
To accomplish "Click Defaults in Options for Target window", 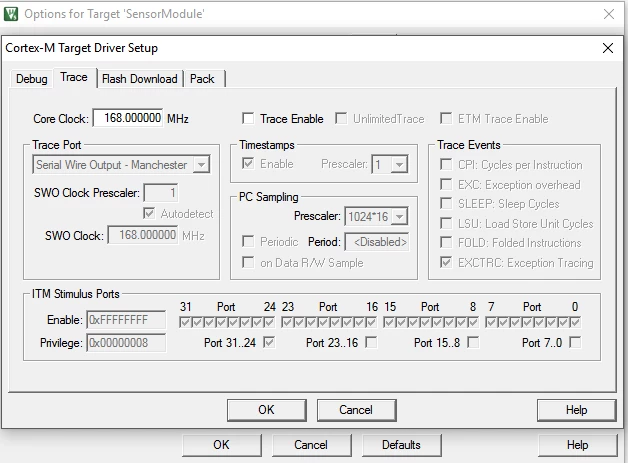I will point(401,445).
